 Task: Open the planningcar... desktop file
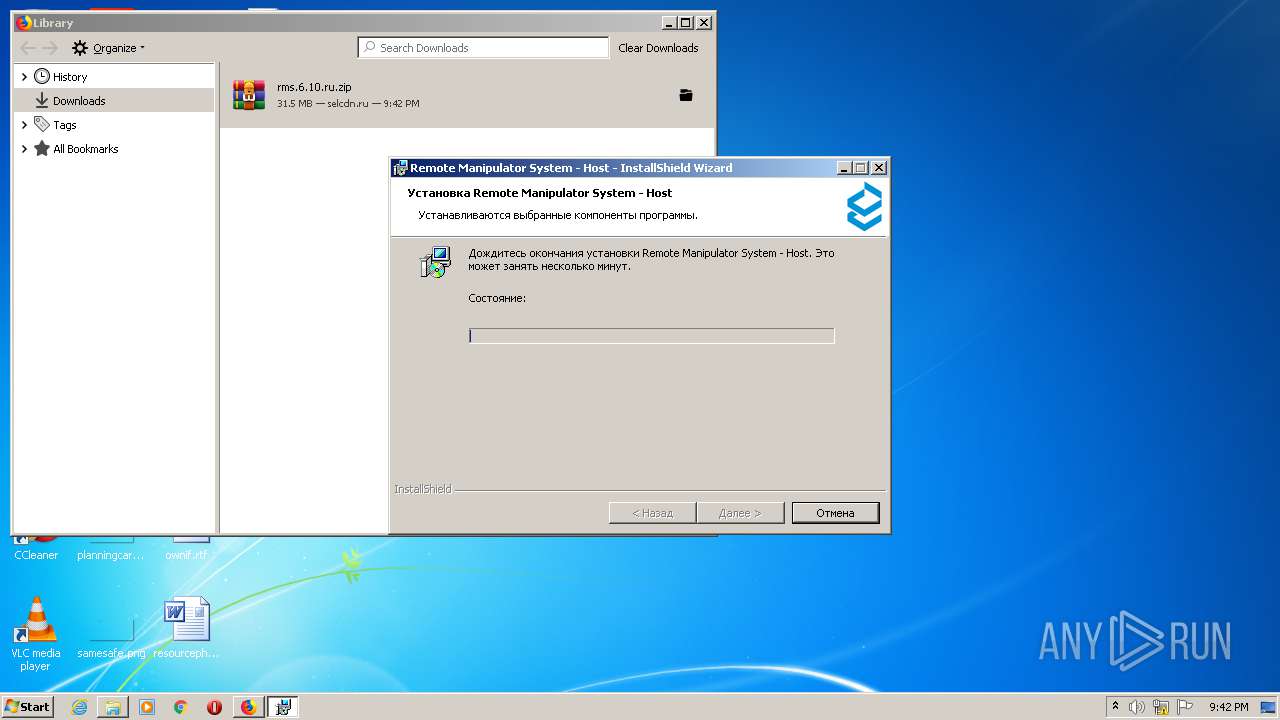(111, 548)
